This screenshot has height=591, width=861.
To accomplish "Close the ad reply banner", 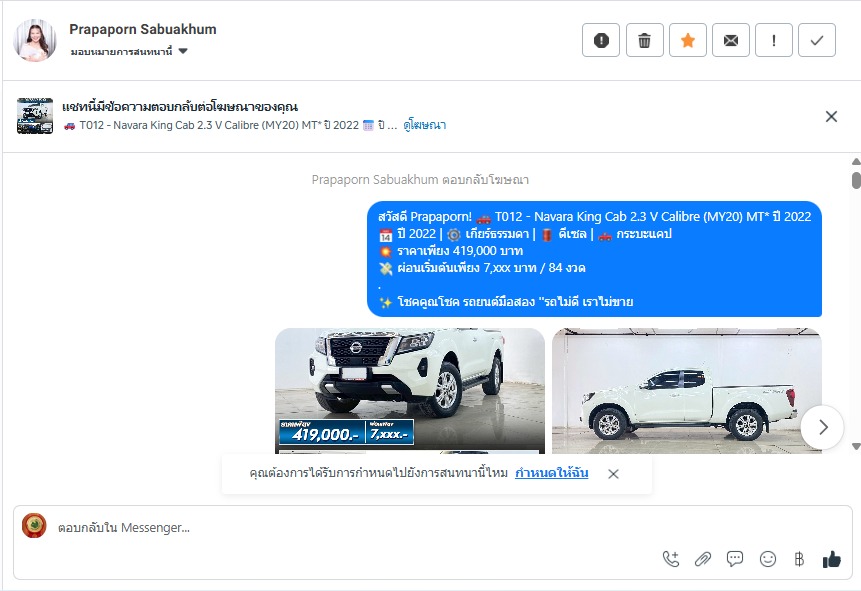I will click(831, 116).
